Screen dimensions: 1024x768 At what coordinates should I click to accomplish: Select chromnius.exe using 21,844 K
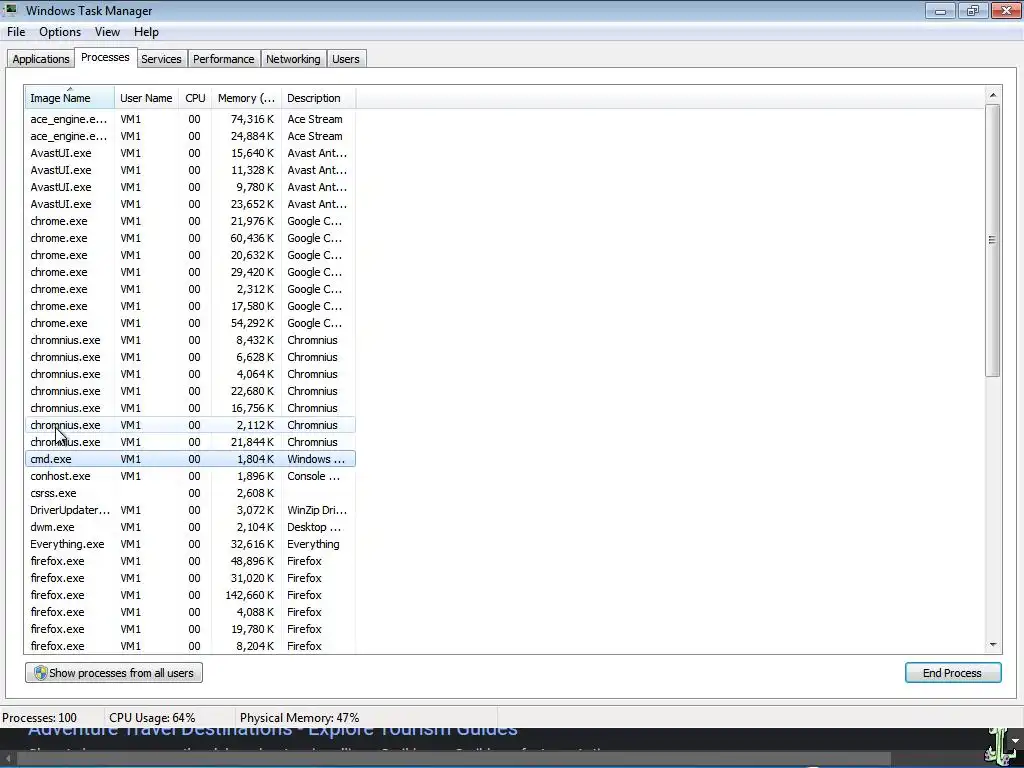[x=190, y=442]
